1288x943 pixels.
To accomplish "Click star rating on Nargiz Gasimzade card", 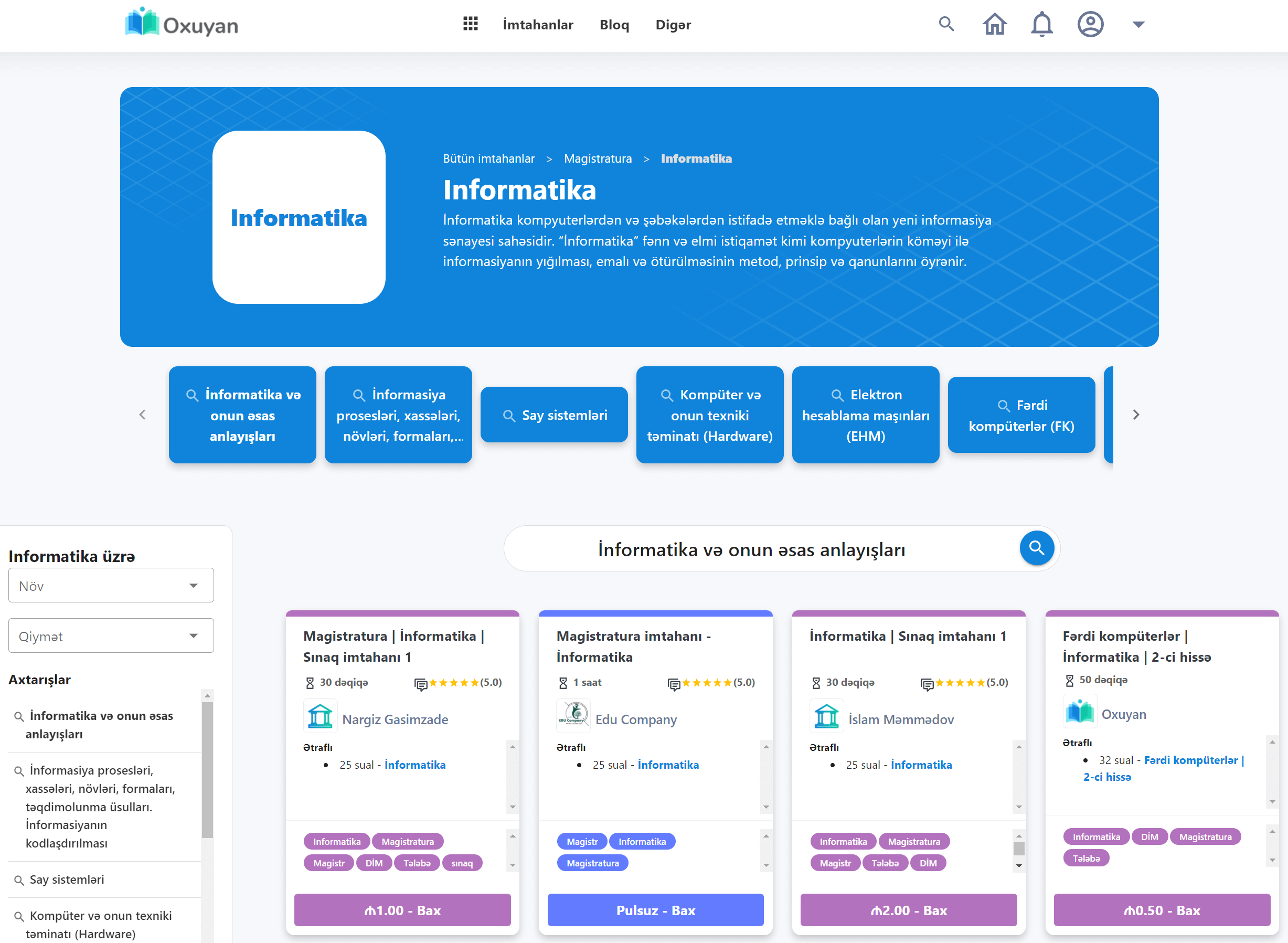I will coord(454,683).
